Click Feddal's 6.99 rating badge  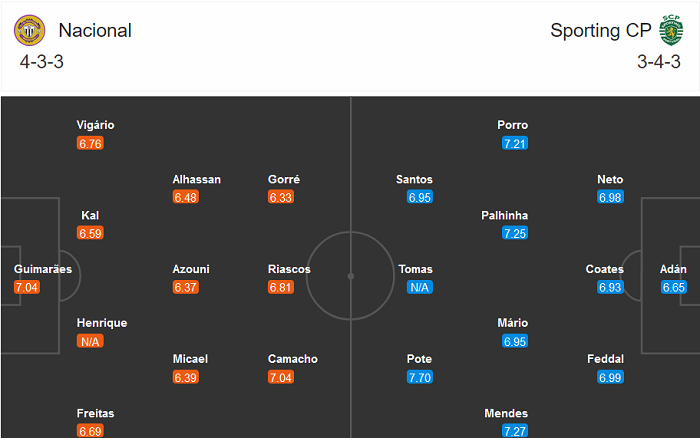[610, 377]
